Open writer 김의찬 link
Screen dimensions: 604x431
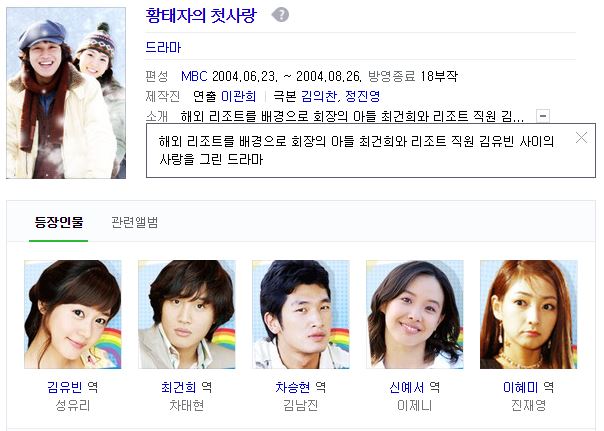[x=319, y=96]
